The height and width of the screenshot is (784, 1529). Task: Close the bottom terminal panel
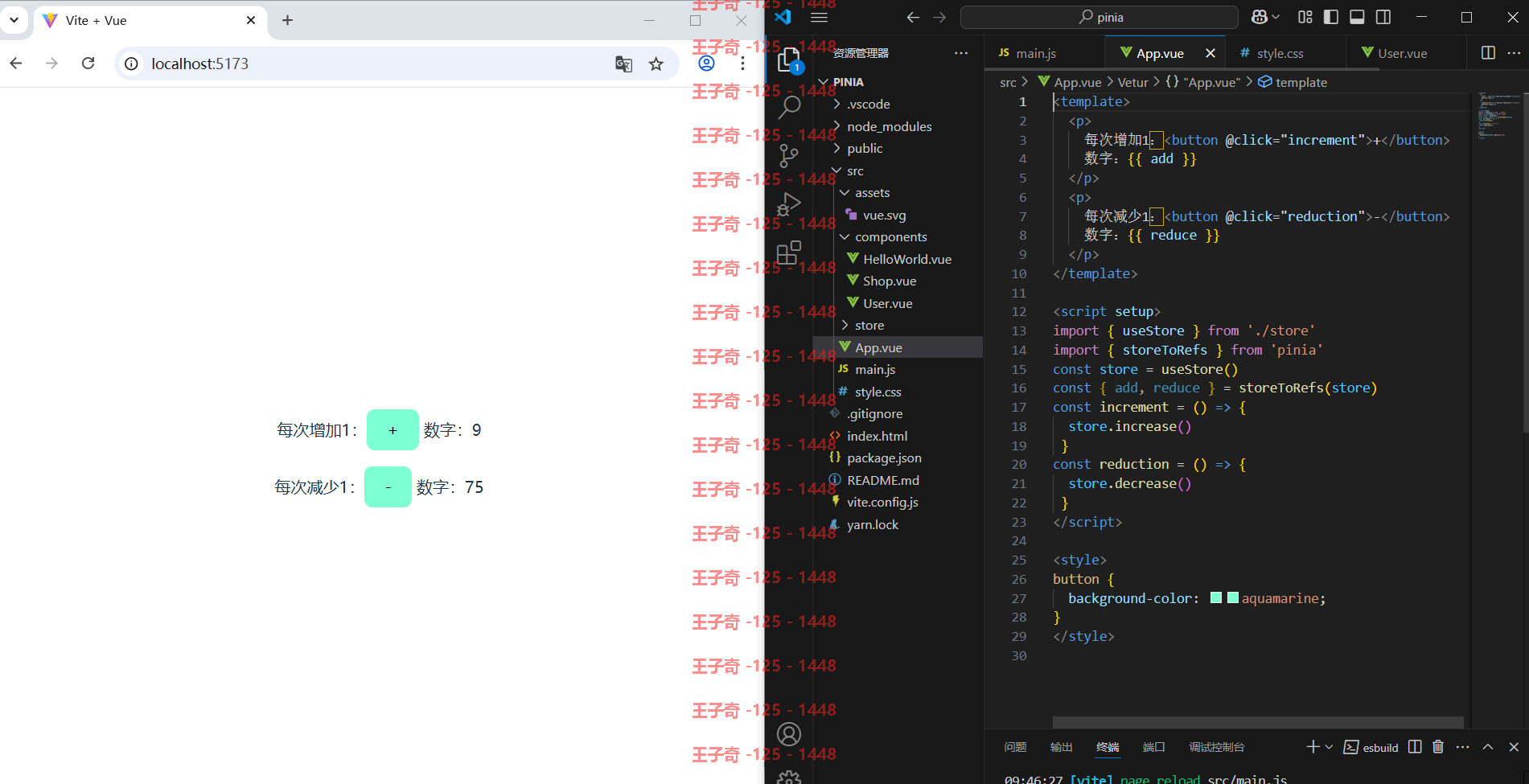tap(1514, 747)
